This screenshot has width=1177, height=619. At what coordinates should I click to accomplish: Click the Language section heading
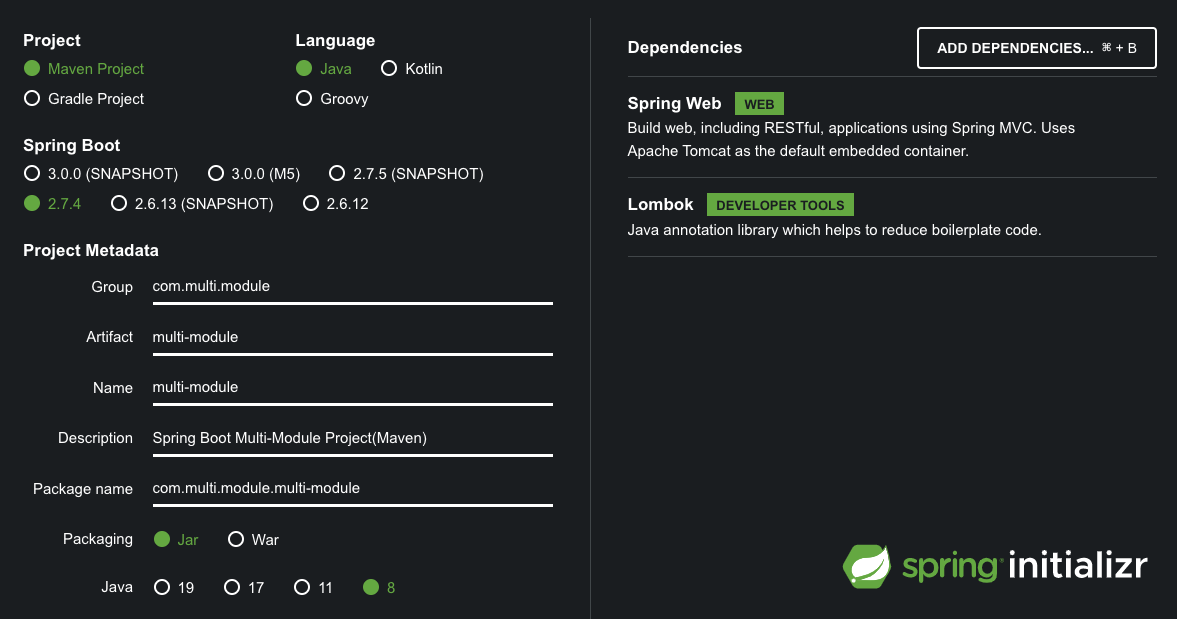335,41
